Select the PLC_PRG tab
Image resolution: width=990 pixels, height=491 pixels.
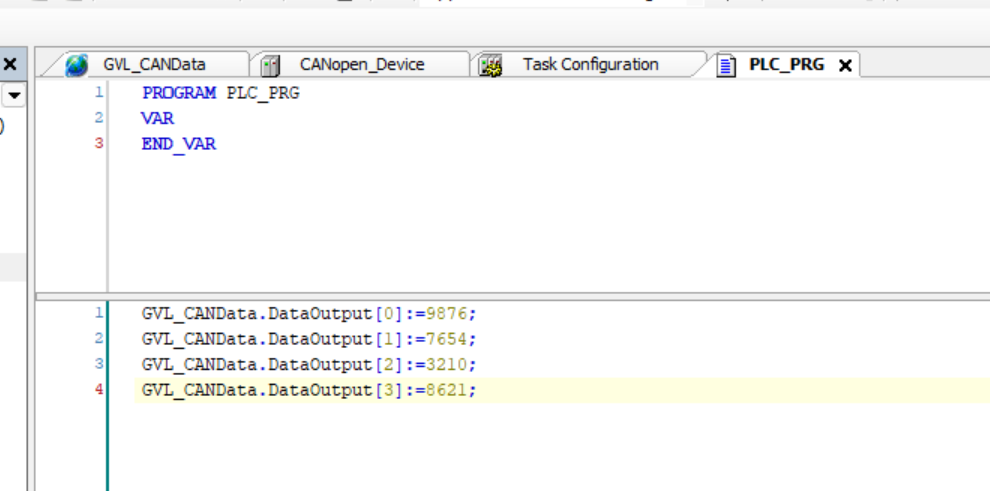[x=787, y=64]
